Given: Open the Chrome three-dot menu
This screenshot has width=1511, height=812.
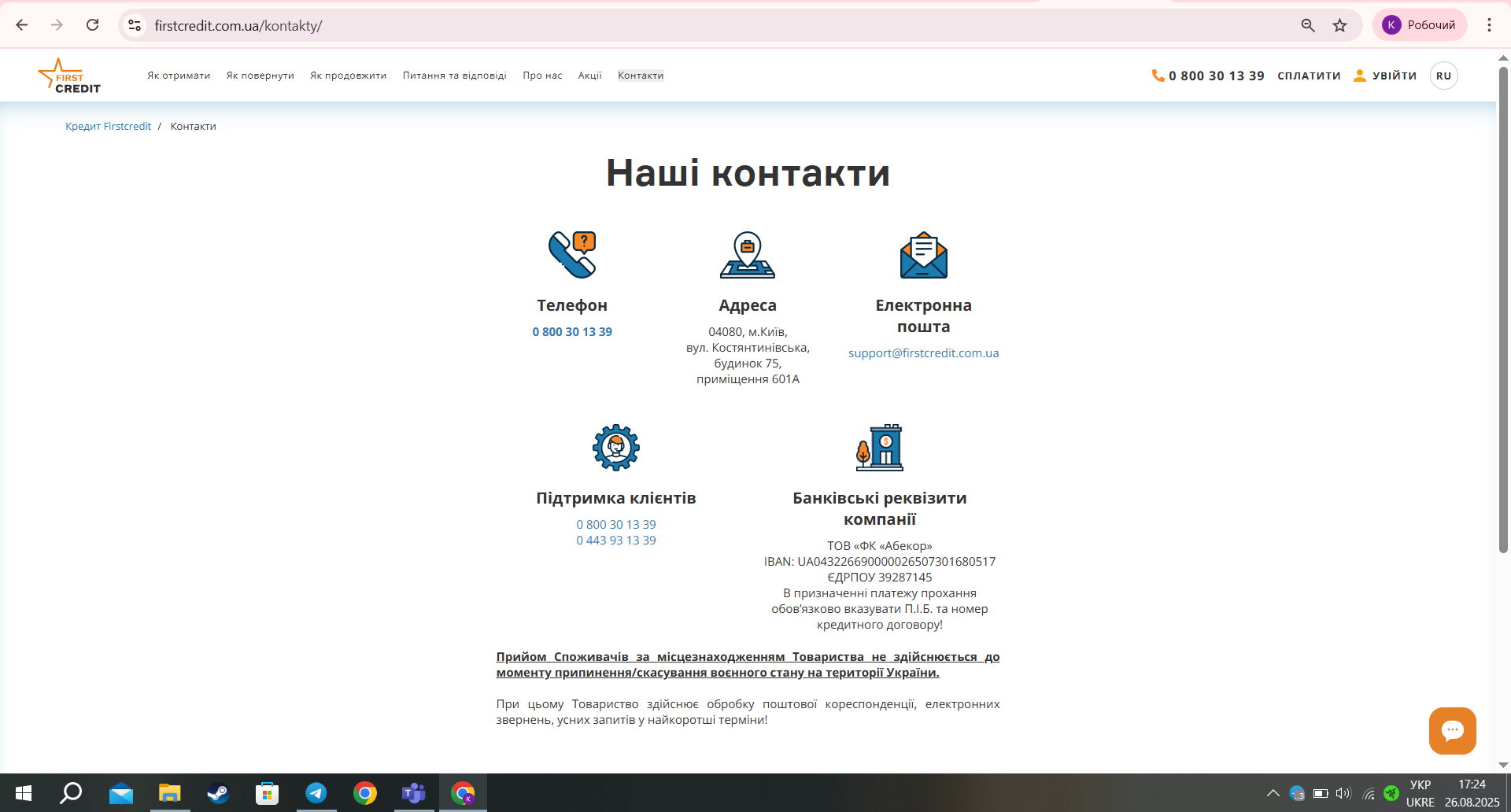Looking at the screenshot, I should tap(1489, 25).
